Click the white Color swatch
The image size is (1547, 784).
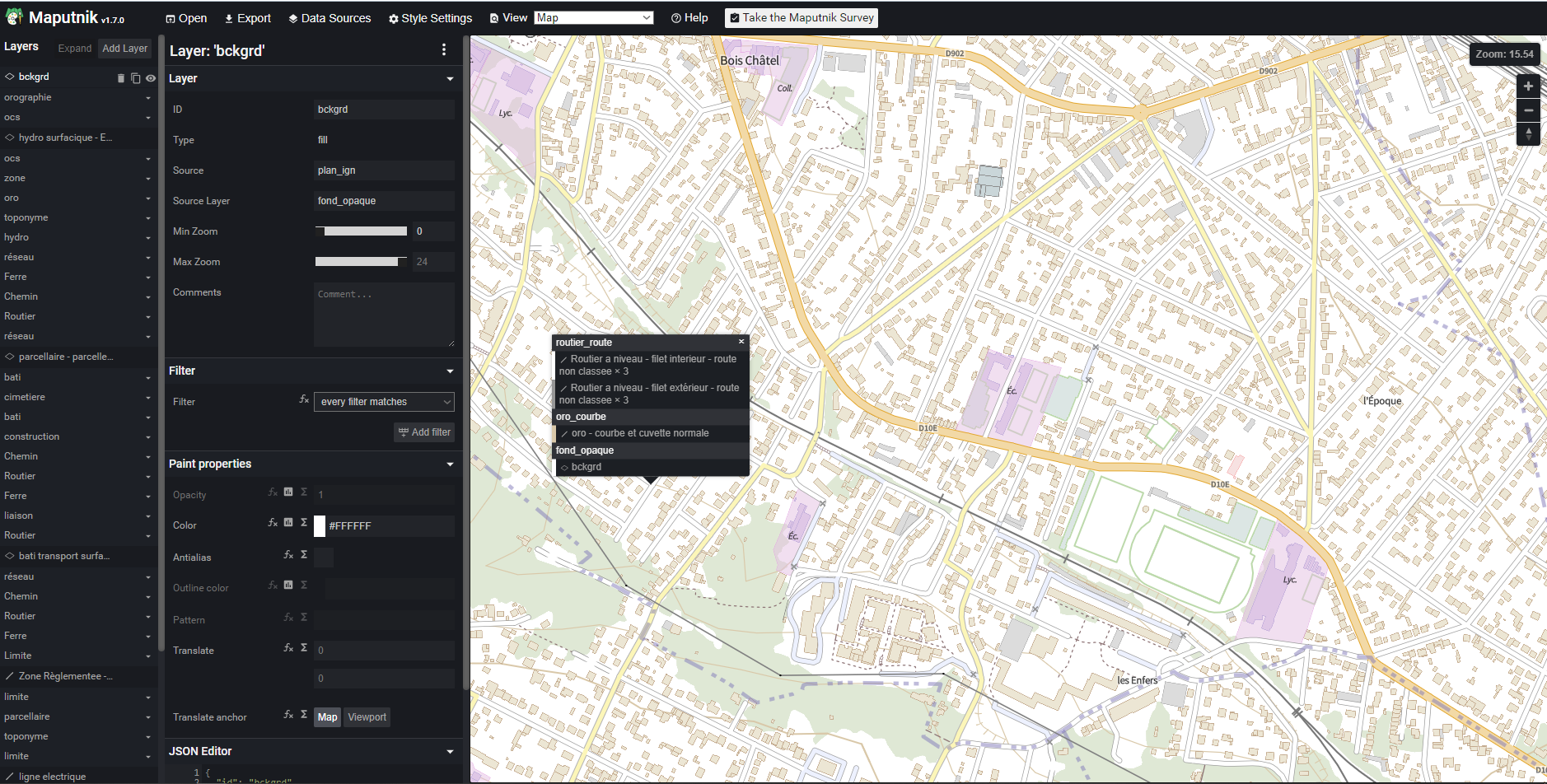[x=320, y=526]
